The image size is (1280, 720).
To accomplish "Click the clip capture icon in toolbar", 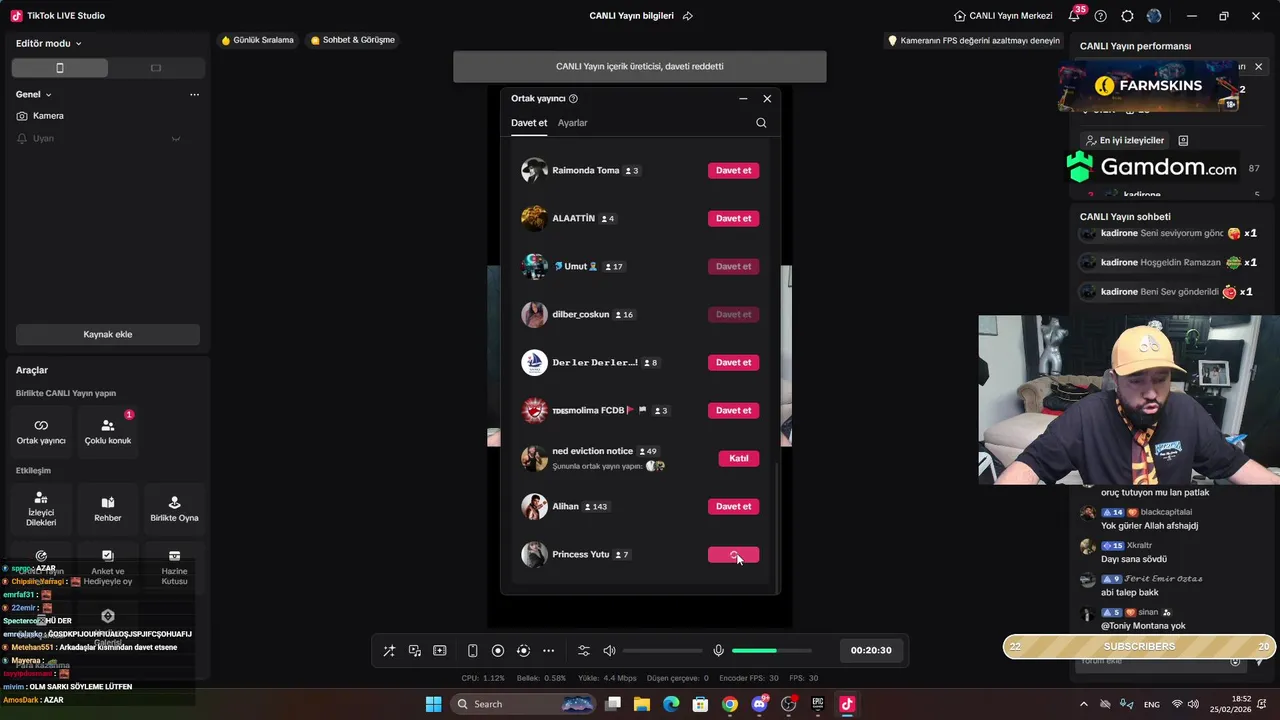I will pyautogui.click(x=440, y=650).
